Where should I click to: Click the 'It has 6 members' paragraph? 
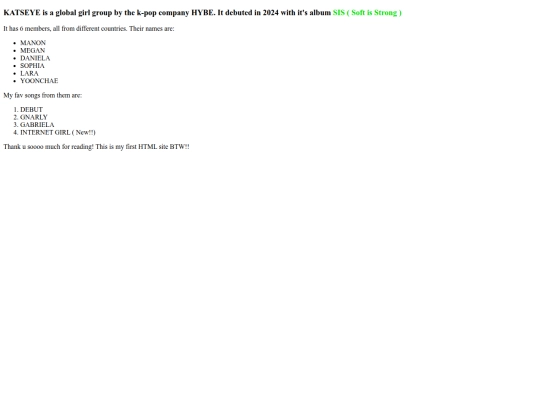89,29
